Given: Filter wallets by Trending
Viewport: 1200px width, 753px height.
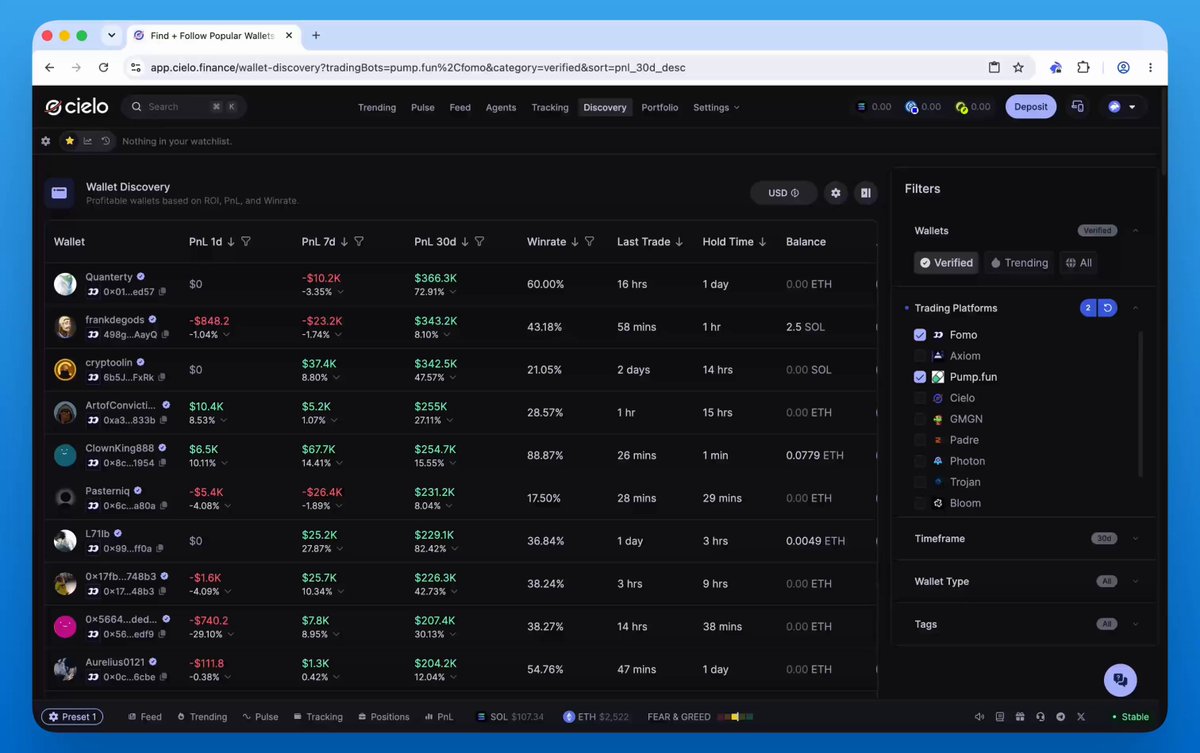Looking at the screenshot, I should (1019, 263).
